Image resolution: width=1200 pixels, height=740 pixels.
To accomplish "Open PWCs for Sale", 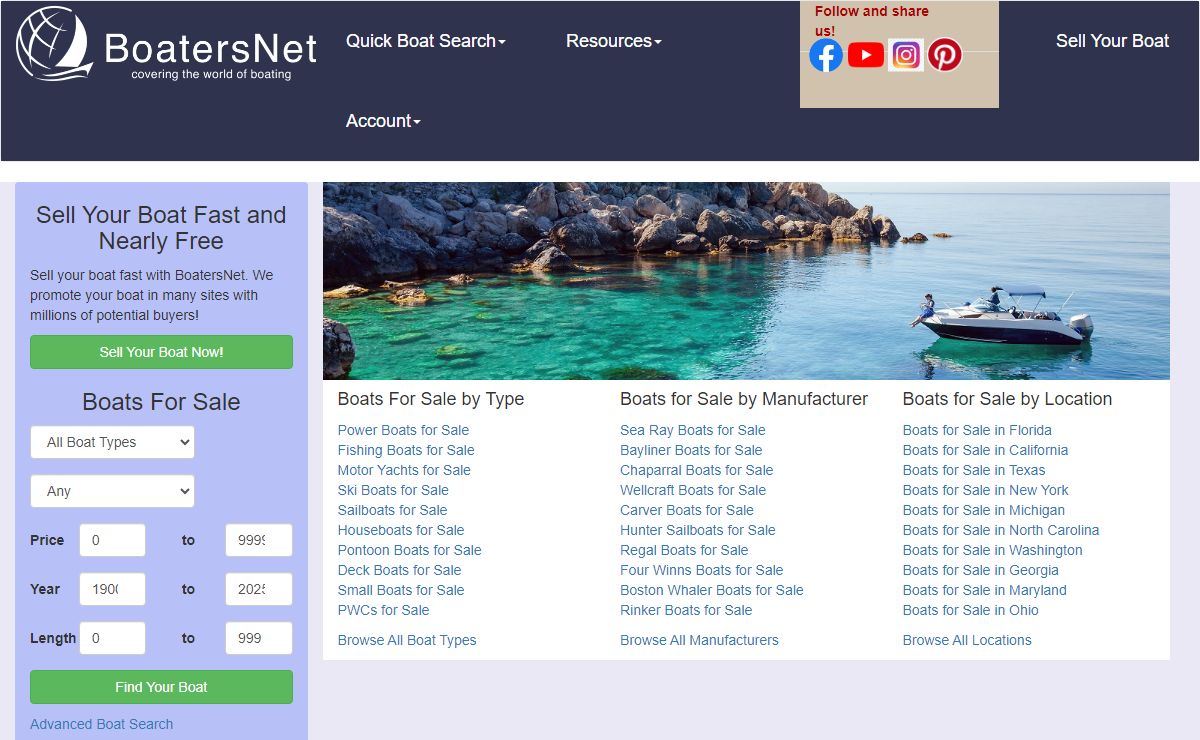I will [x=383, y=610].
